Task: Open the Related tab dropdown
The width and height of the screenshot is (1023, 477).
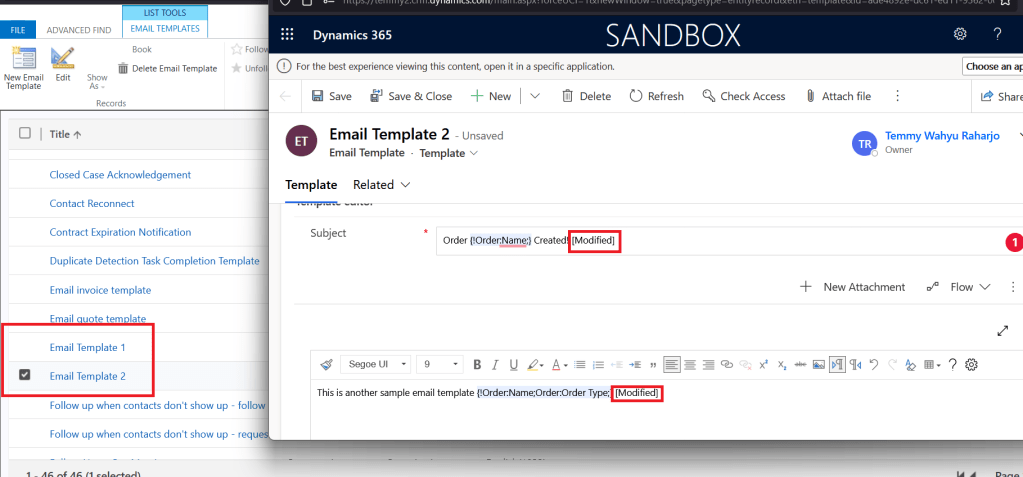Action: tap(382, 185)
